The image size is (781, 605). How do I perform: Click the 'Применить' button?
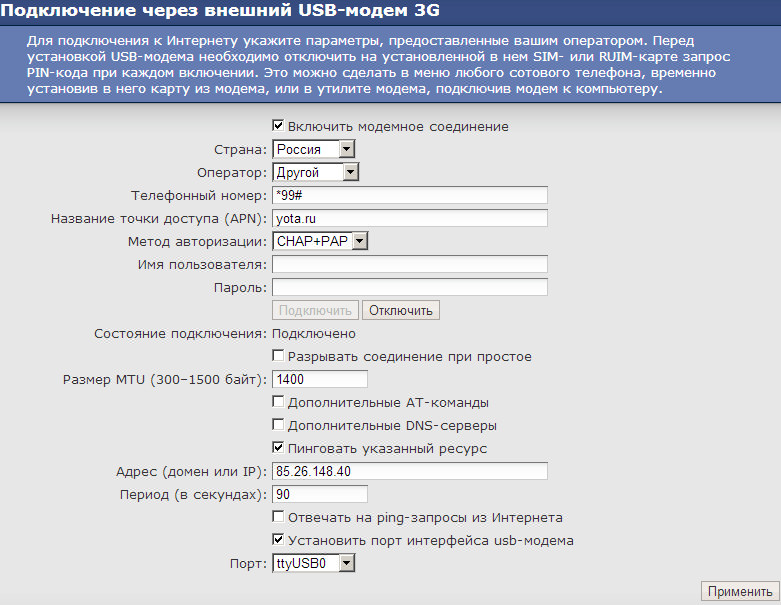tap(740, 591)
